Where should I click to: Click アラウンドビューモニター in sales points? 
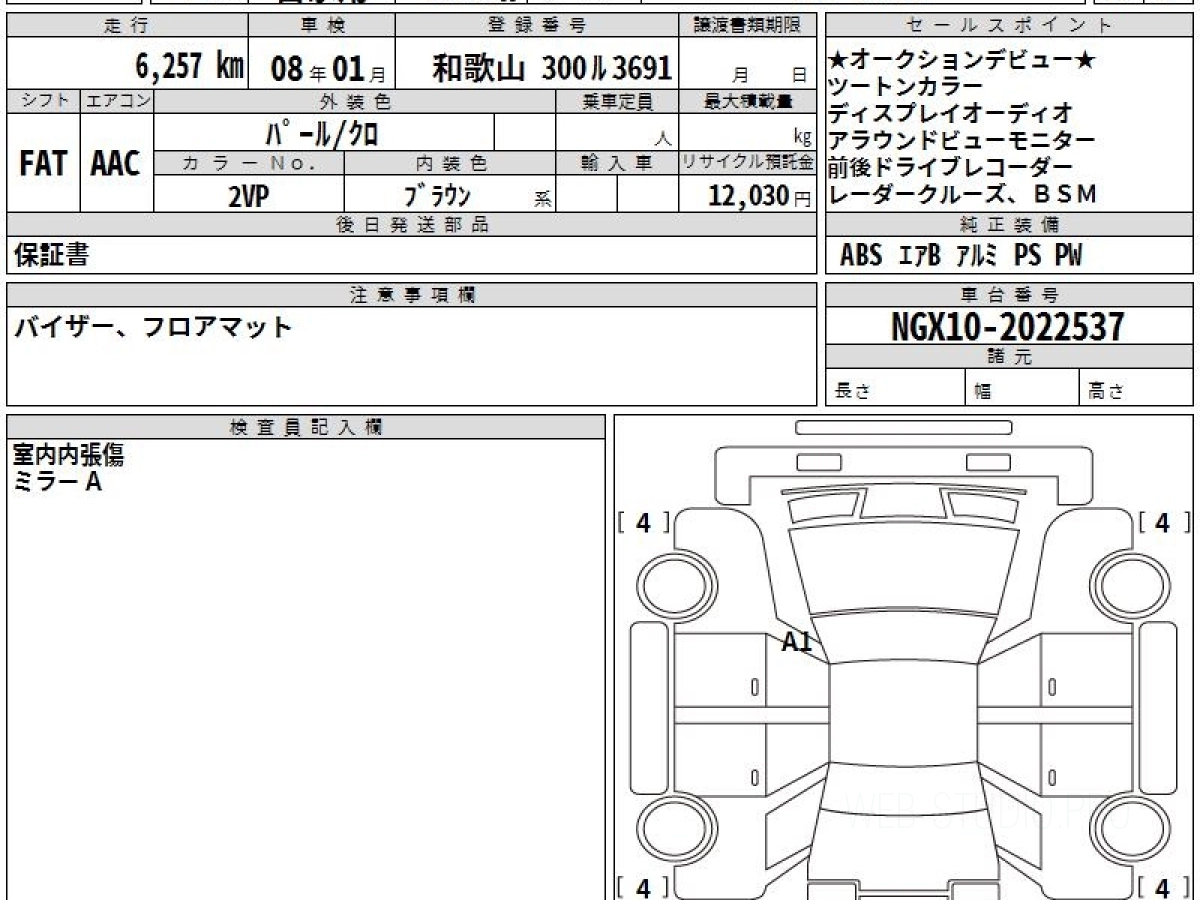(962, 140)
